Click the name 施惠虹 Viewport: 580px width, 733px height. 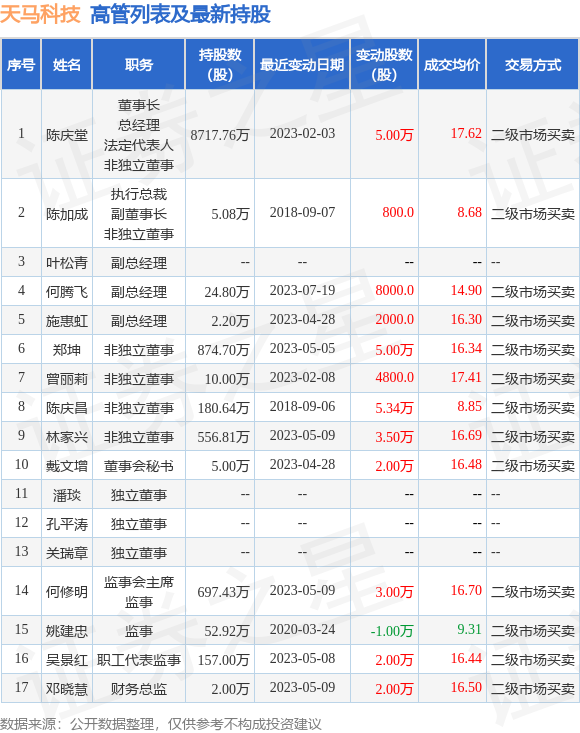click(x=67, y=321)
